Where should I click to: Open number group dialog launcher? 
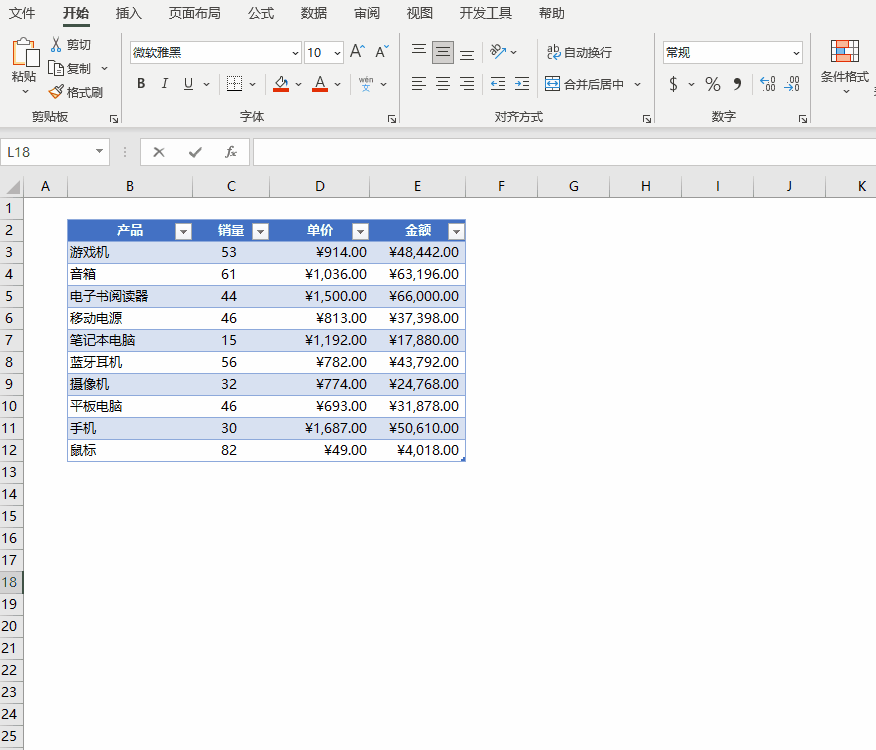[803, 118]
